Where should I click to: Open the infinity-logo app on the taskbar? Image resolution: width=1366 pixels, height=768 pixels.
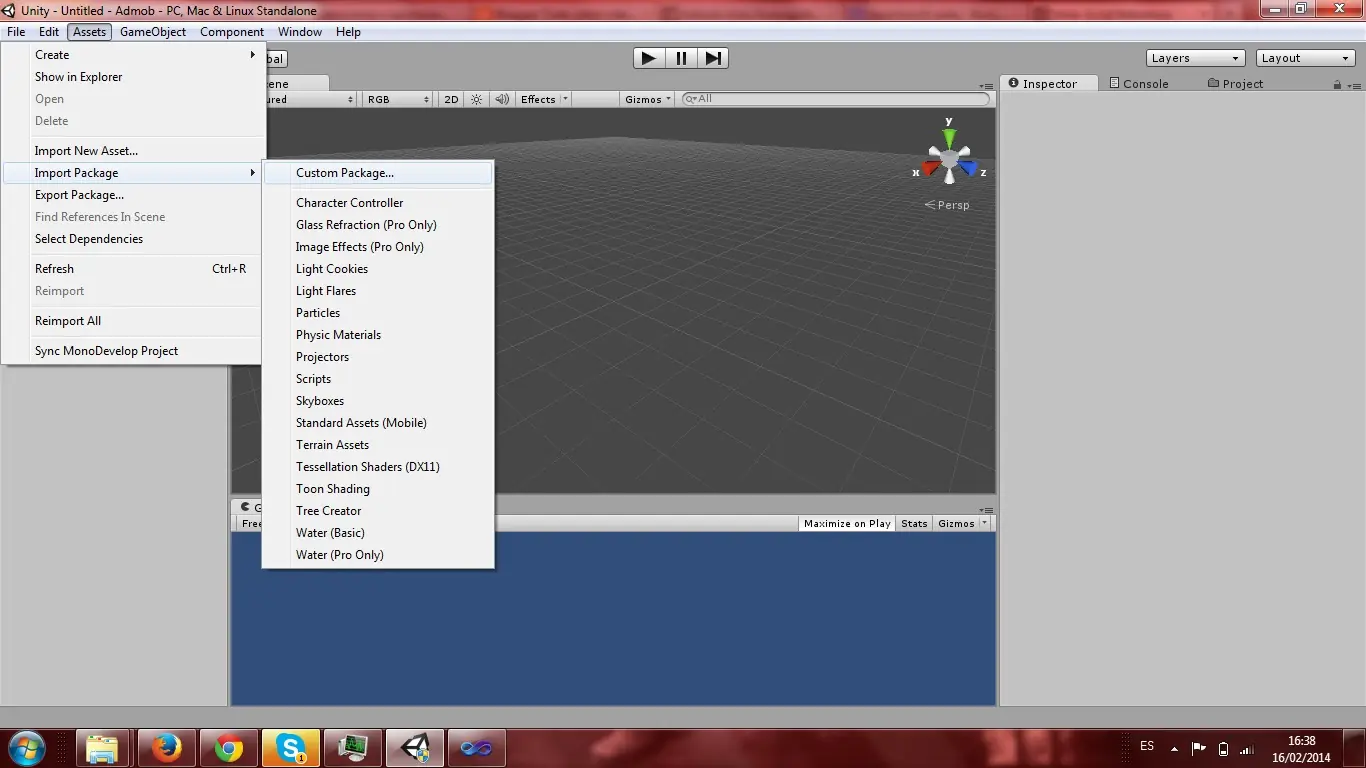point(477,748)
